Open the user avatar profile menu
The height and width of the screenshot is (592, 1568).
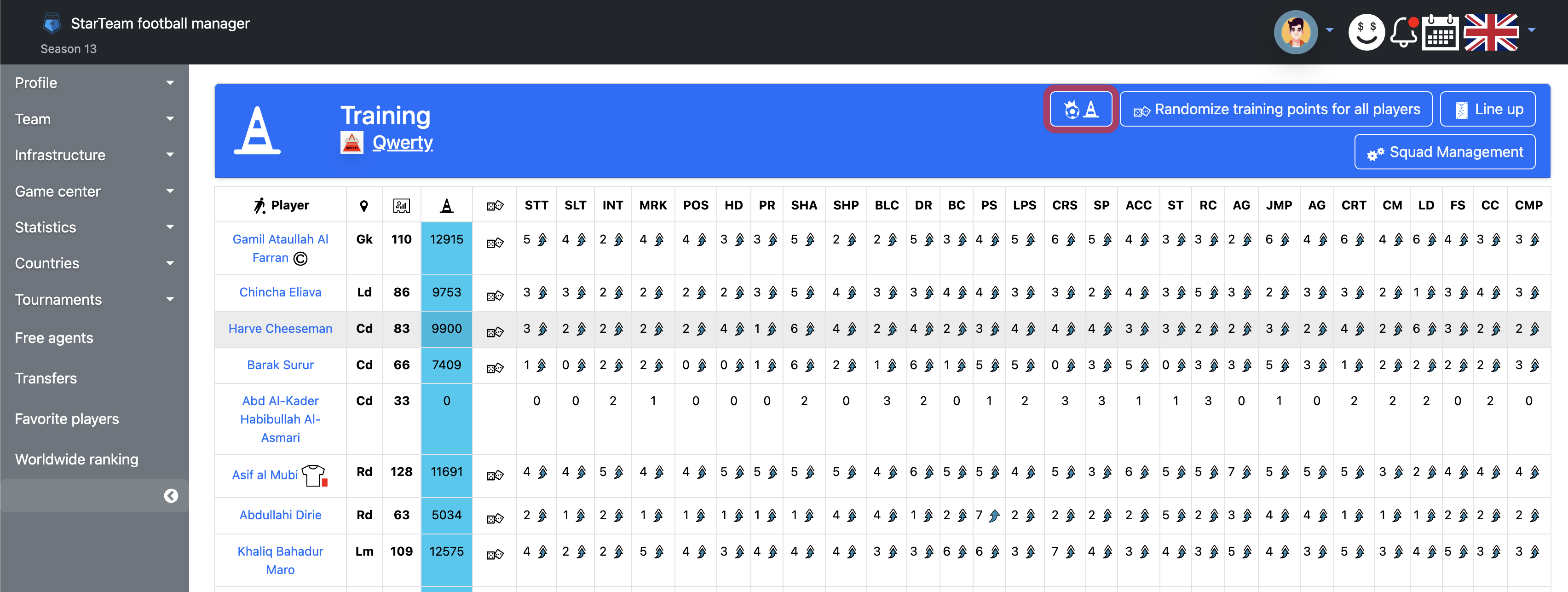click(x=1295, y=32)
